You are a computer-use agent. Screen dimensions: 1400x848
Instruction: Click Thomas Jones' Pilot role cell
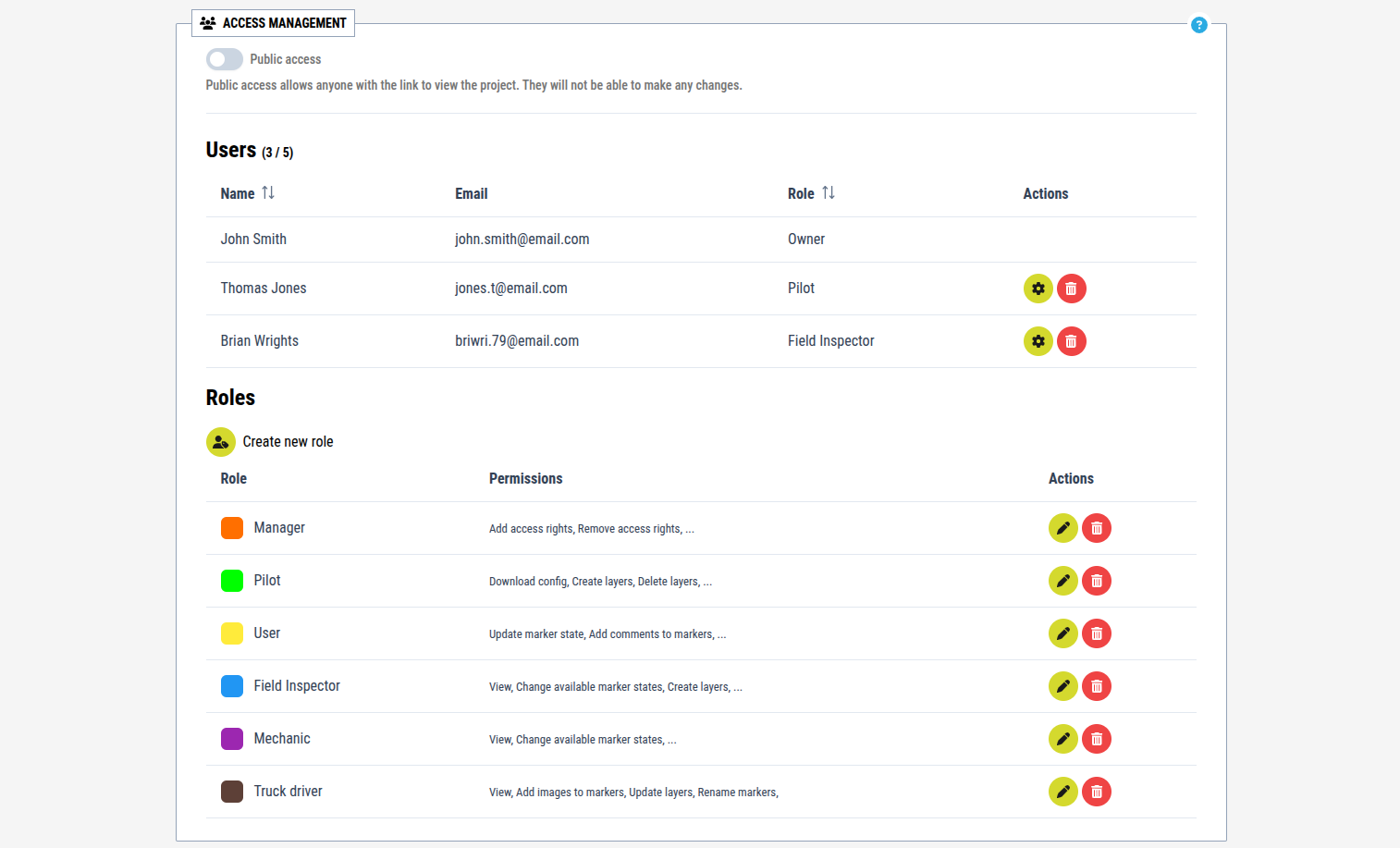801,289
